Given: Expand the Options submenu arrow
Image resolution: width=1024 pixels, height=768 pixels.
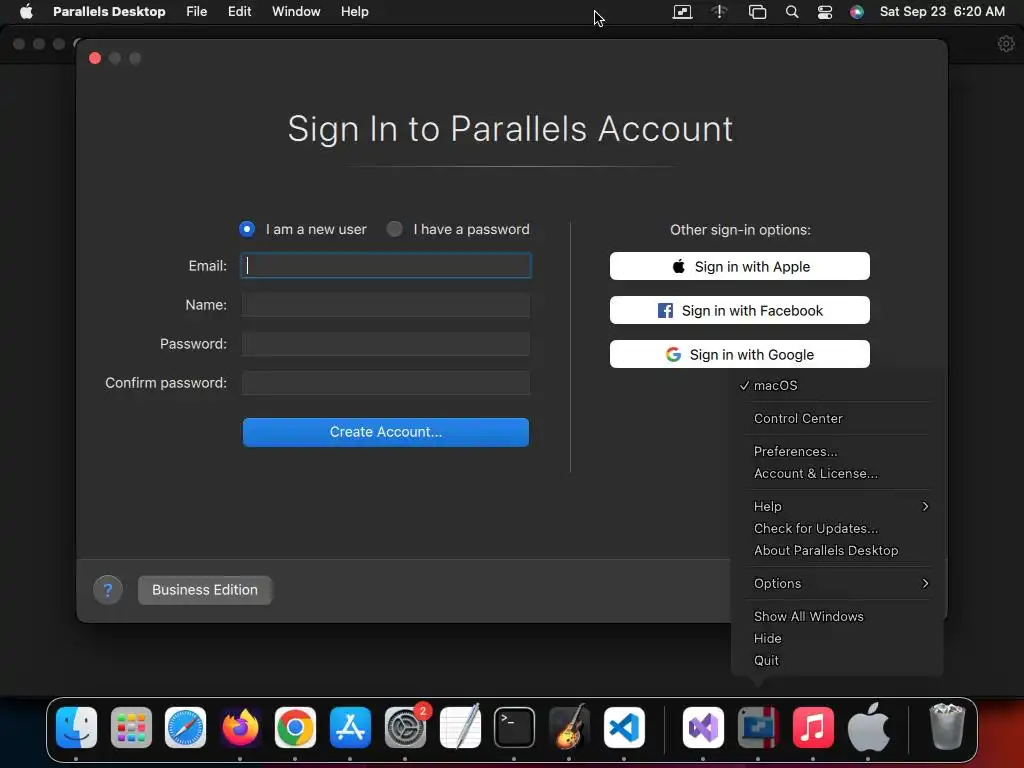Looking at the screenshot, I should [925, 583].
